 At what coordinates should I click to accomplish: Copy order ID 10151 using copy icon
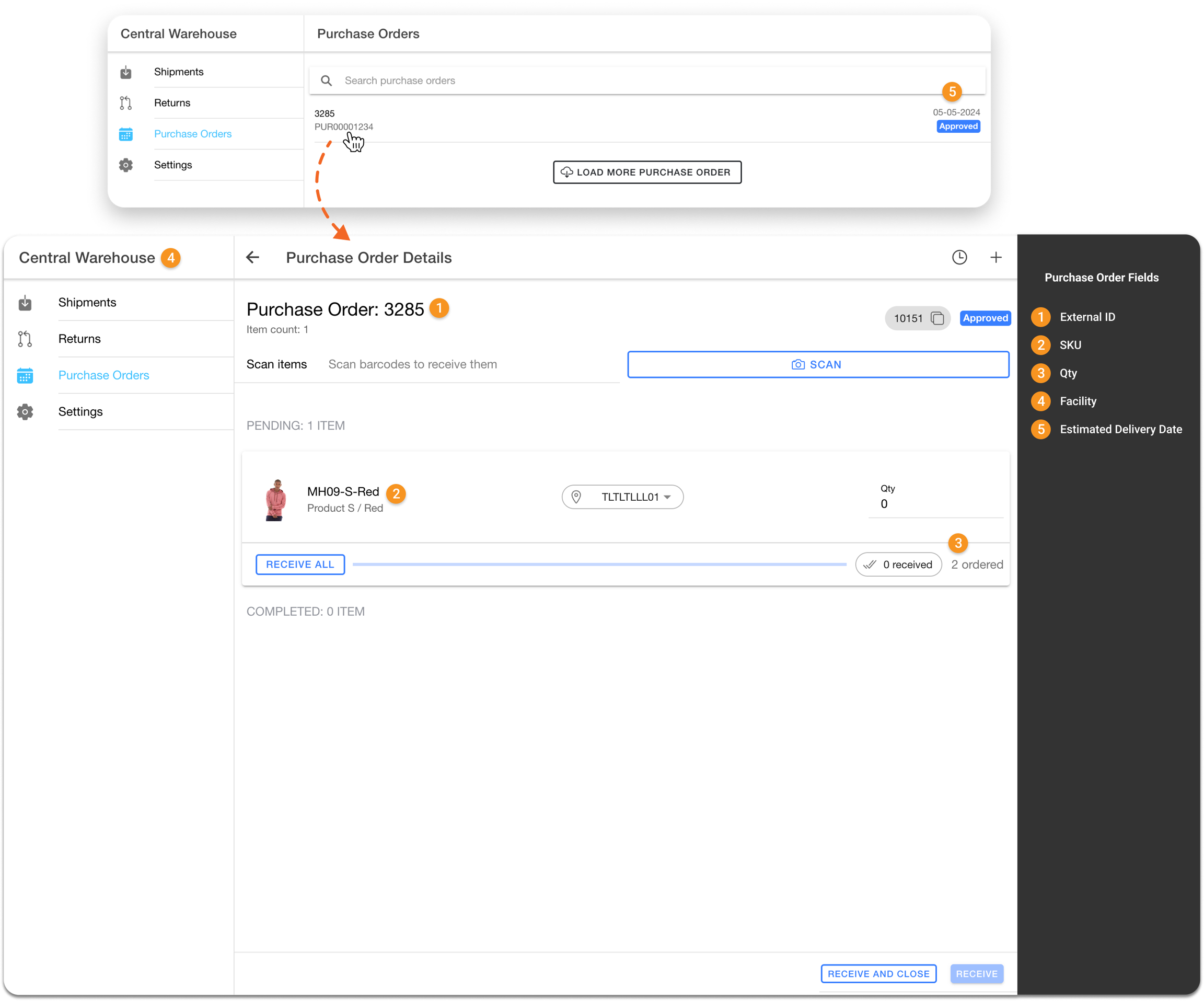(x=937, y=318)
